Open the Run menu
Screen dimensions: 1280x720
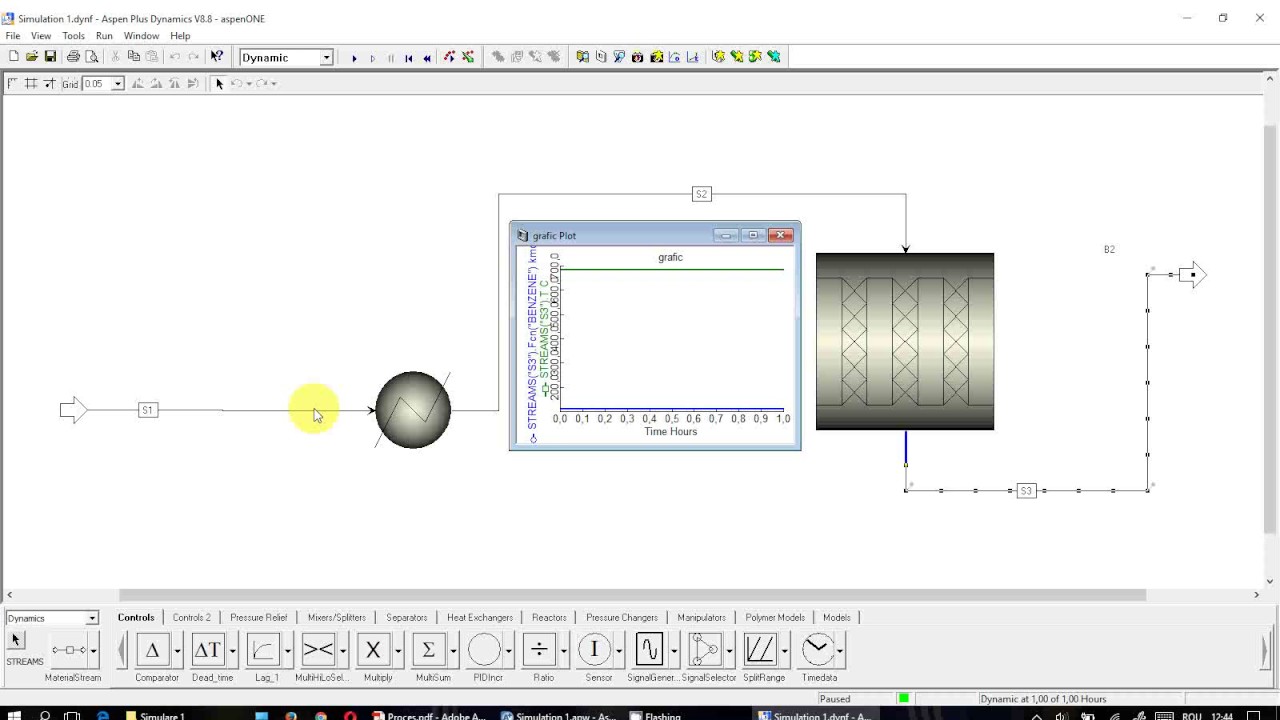click(104, 36)
